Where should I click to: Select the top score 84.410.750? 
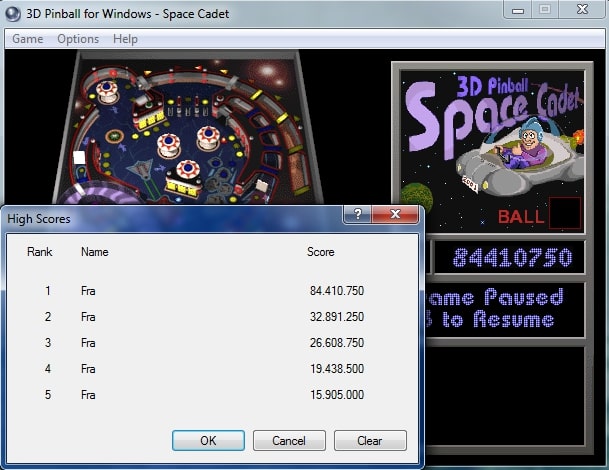[336, 291]
